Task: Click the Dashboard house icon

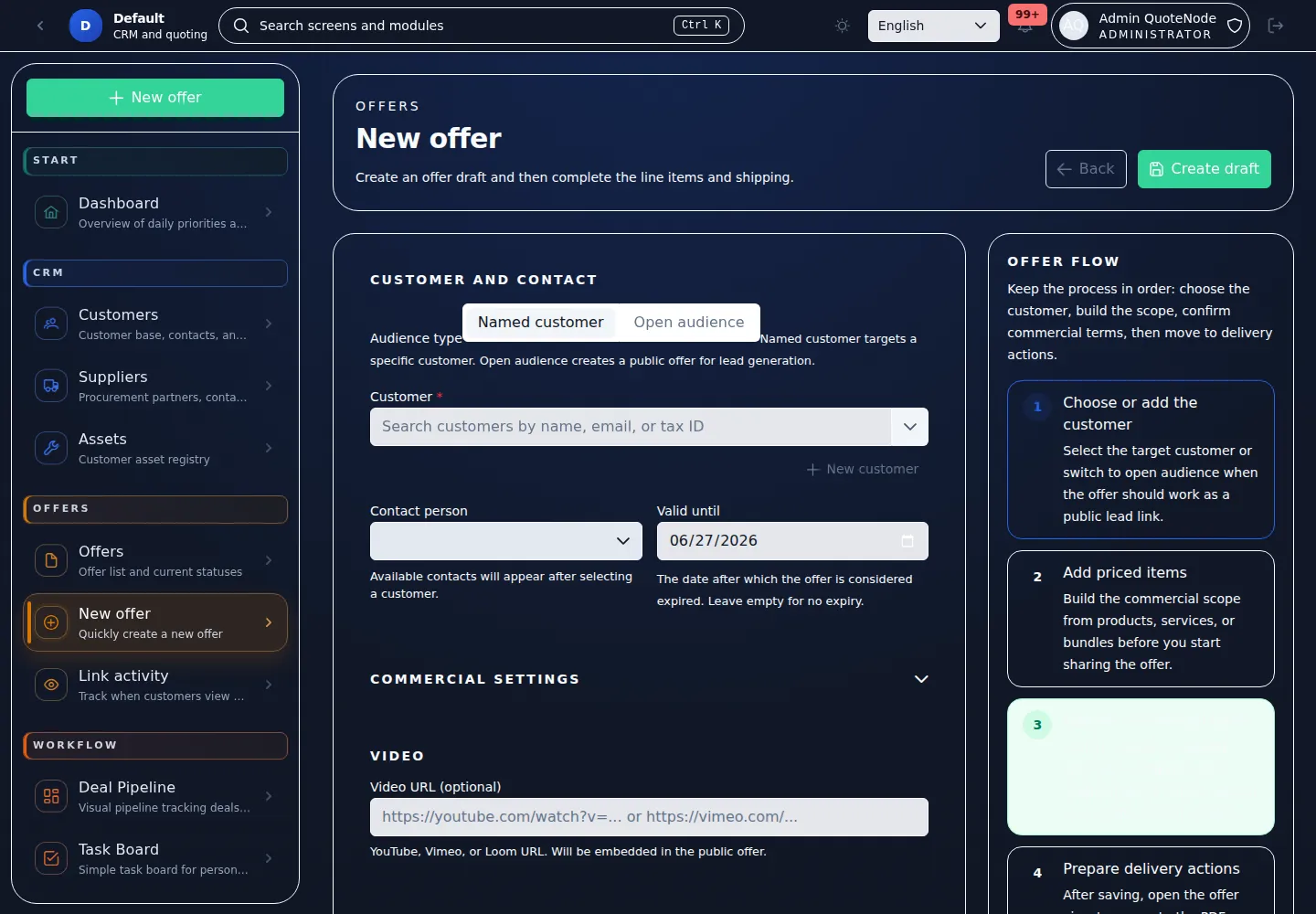Action: tap(51, 212)
